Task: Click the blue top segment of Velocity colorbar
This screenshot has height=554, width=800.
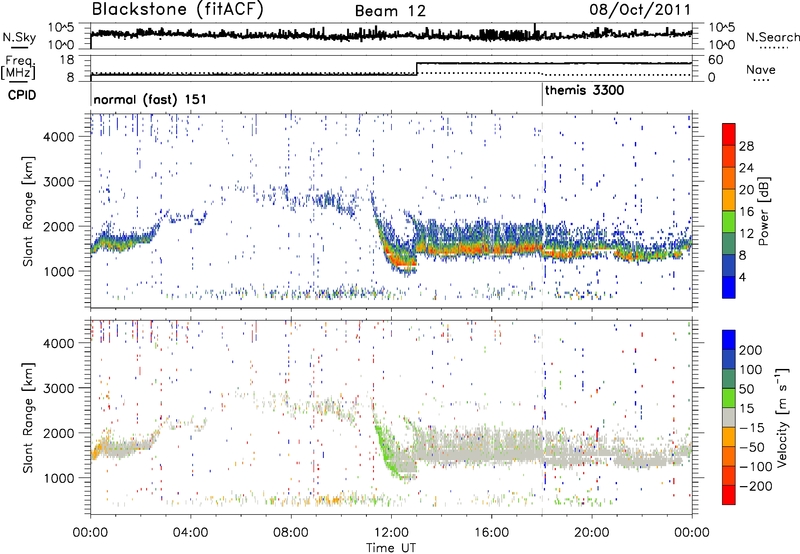Action: click(x=729, y=340)
